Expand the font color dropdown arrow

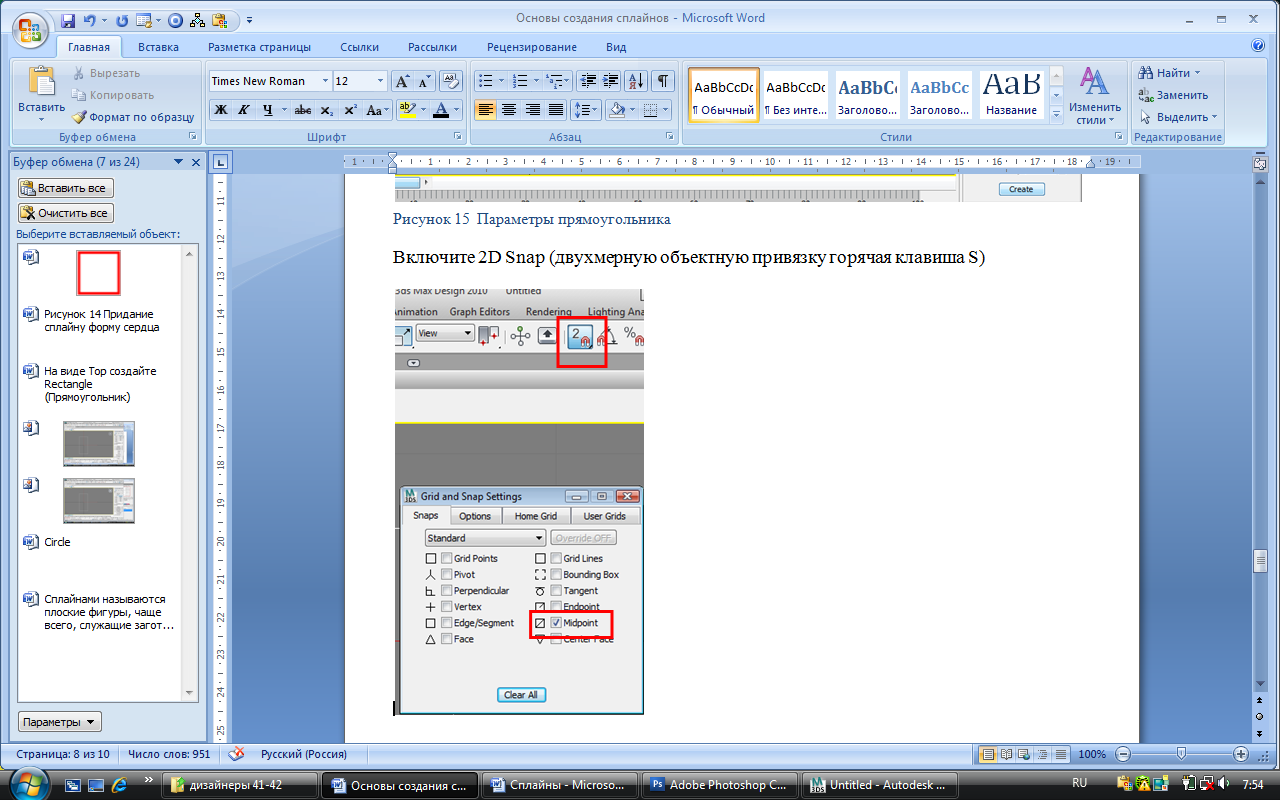click(x=457, y=110)
